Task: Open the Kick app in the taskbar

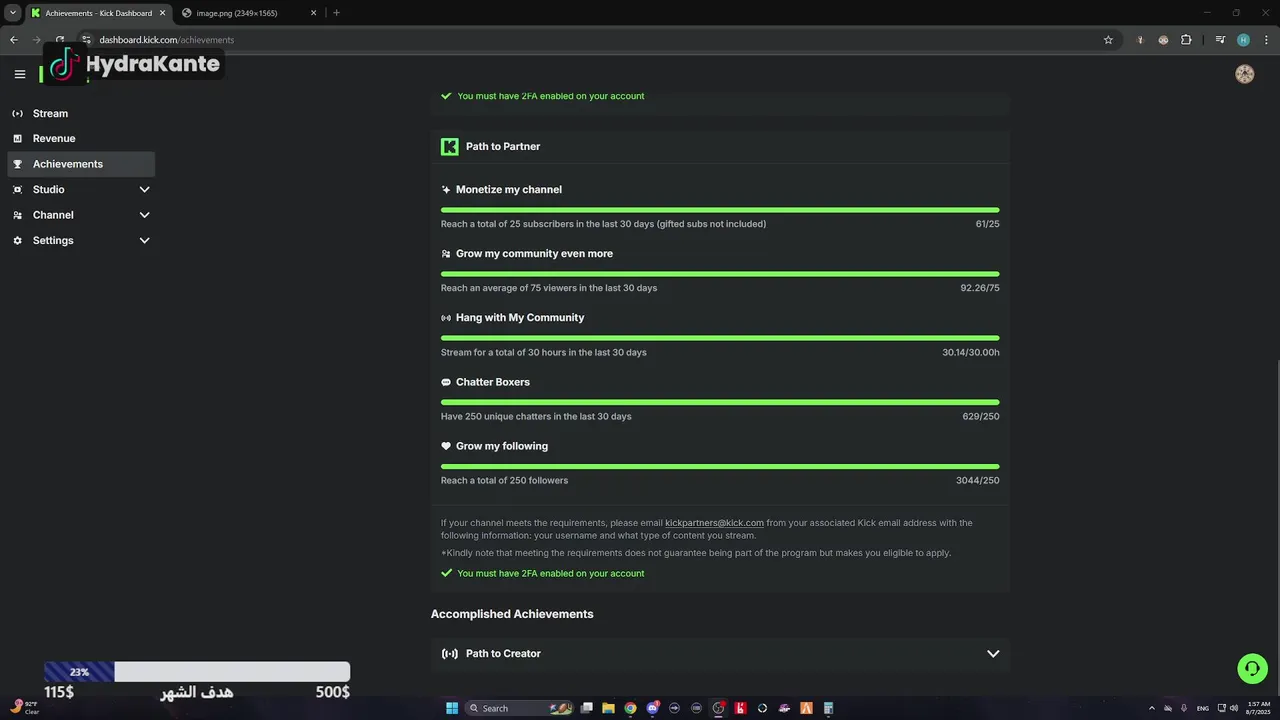Action: coord(740,708)
